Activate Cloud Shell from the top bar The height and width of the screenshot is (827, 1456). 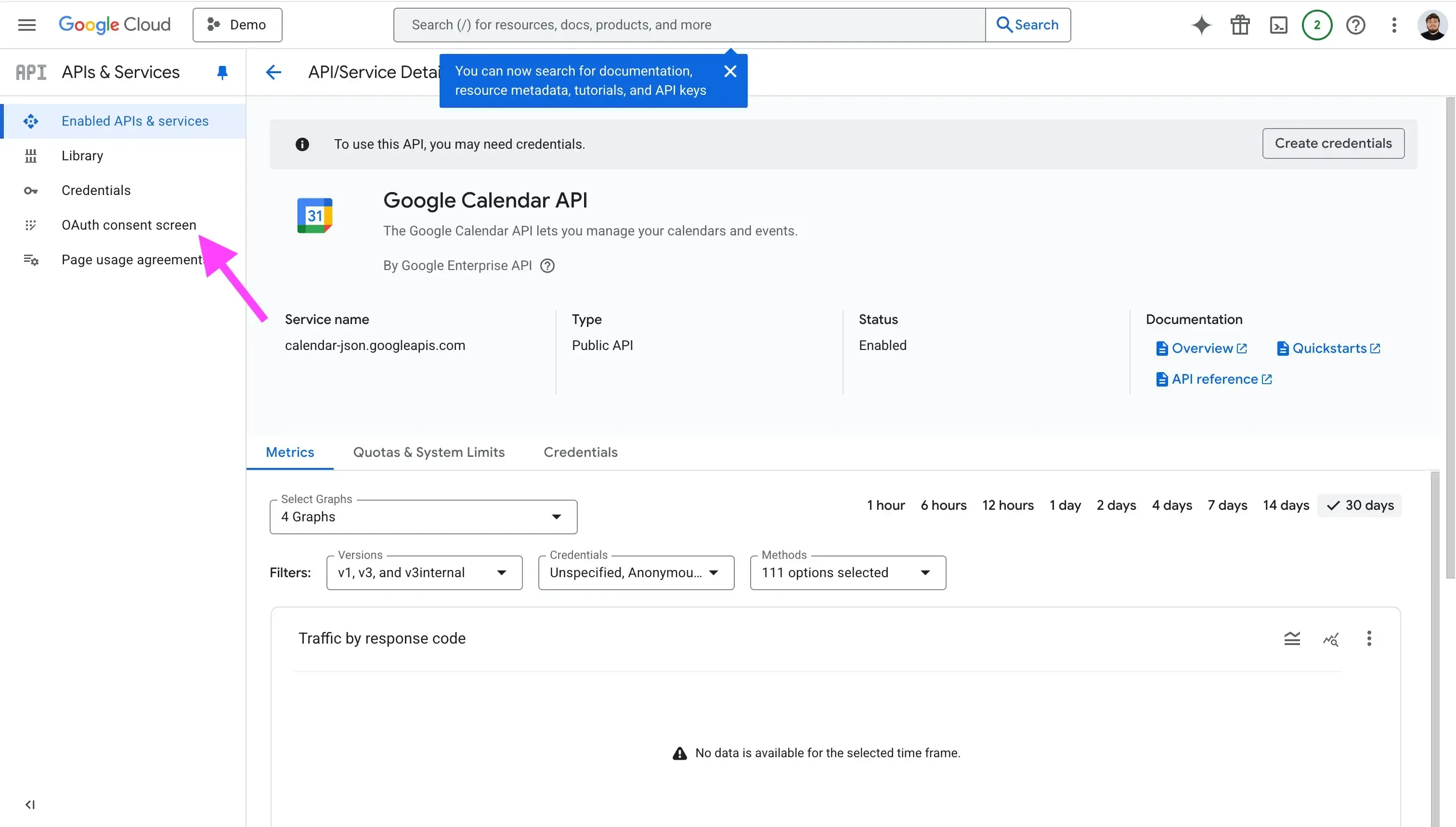[x=1278, y=25]
